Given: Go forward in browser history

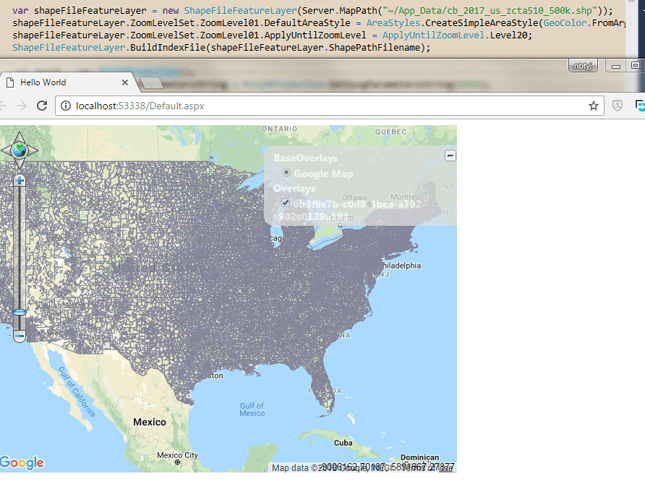Looking at the screenshot, I should tap(22, 106).
